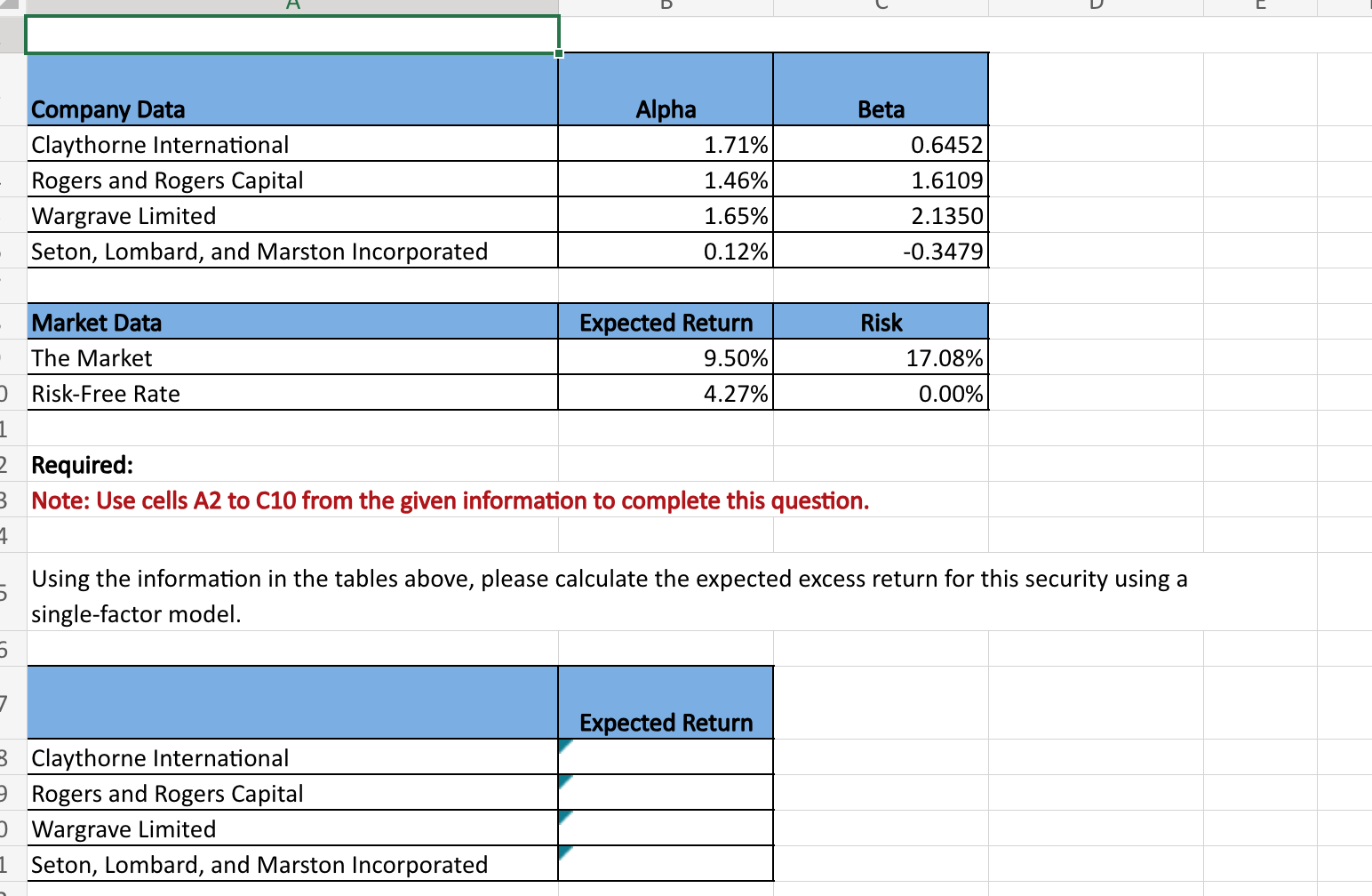Select the 4.27% Risk-Free Rate cell

tap(665, 393)
